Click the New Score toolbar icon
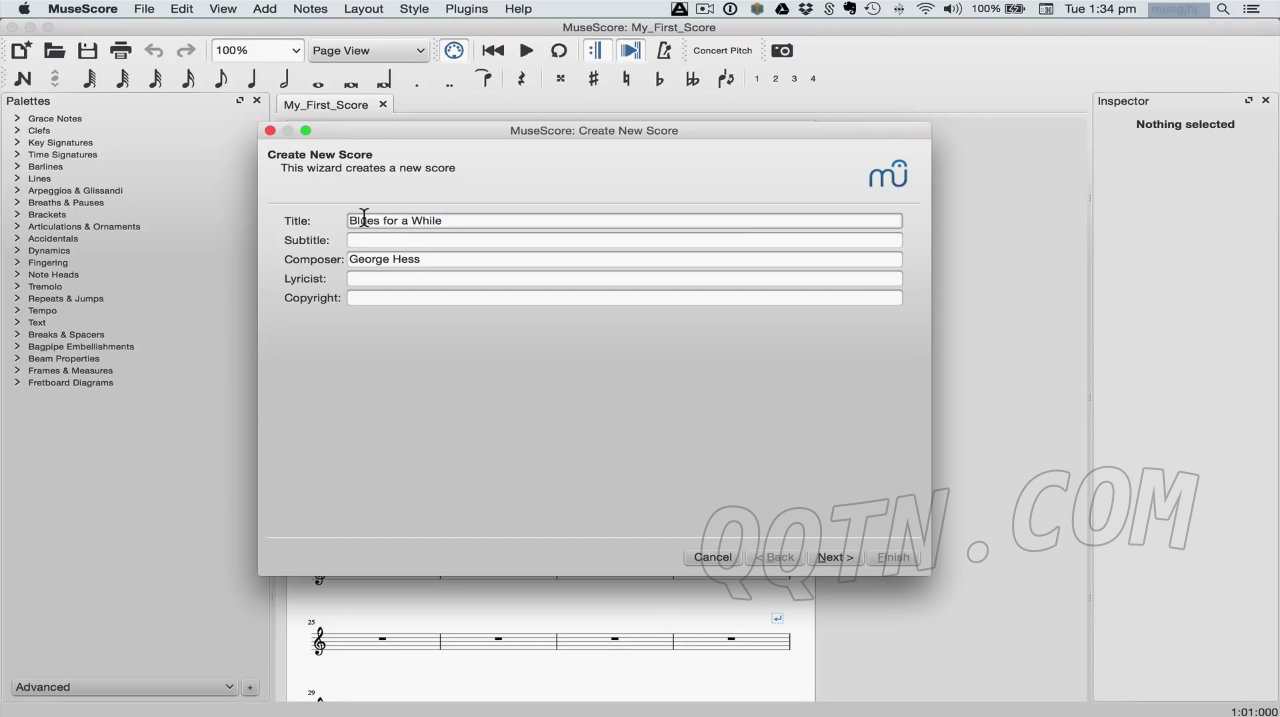 pos(21,51)
